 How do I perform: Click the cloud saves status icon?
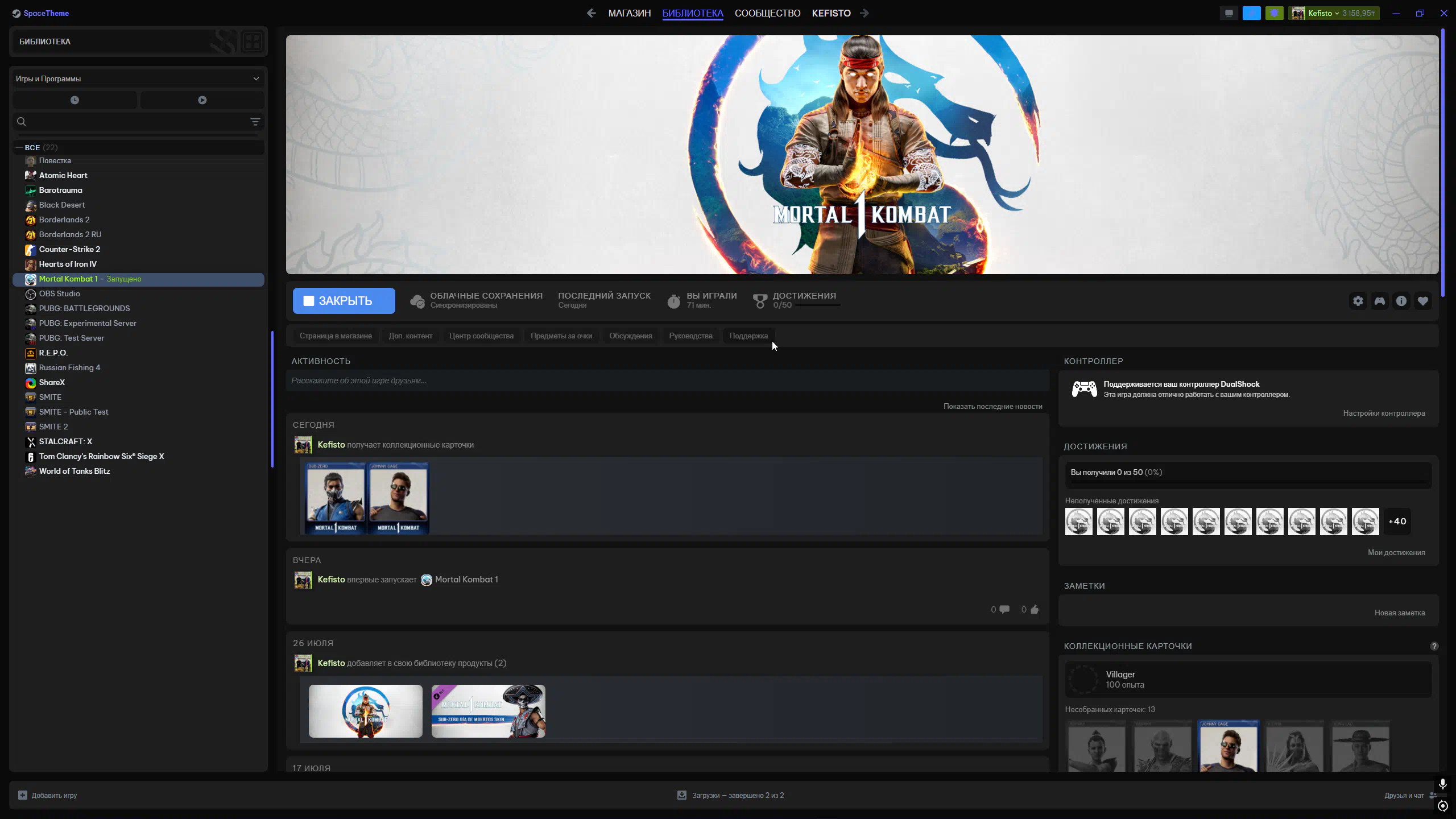pos(417,301)
